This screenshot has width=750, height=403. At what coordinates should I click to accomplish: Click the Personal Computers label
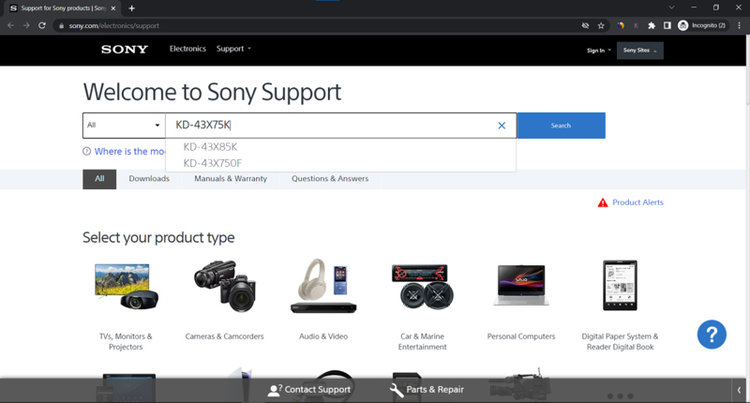point(521,337)
